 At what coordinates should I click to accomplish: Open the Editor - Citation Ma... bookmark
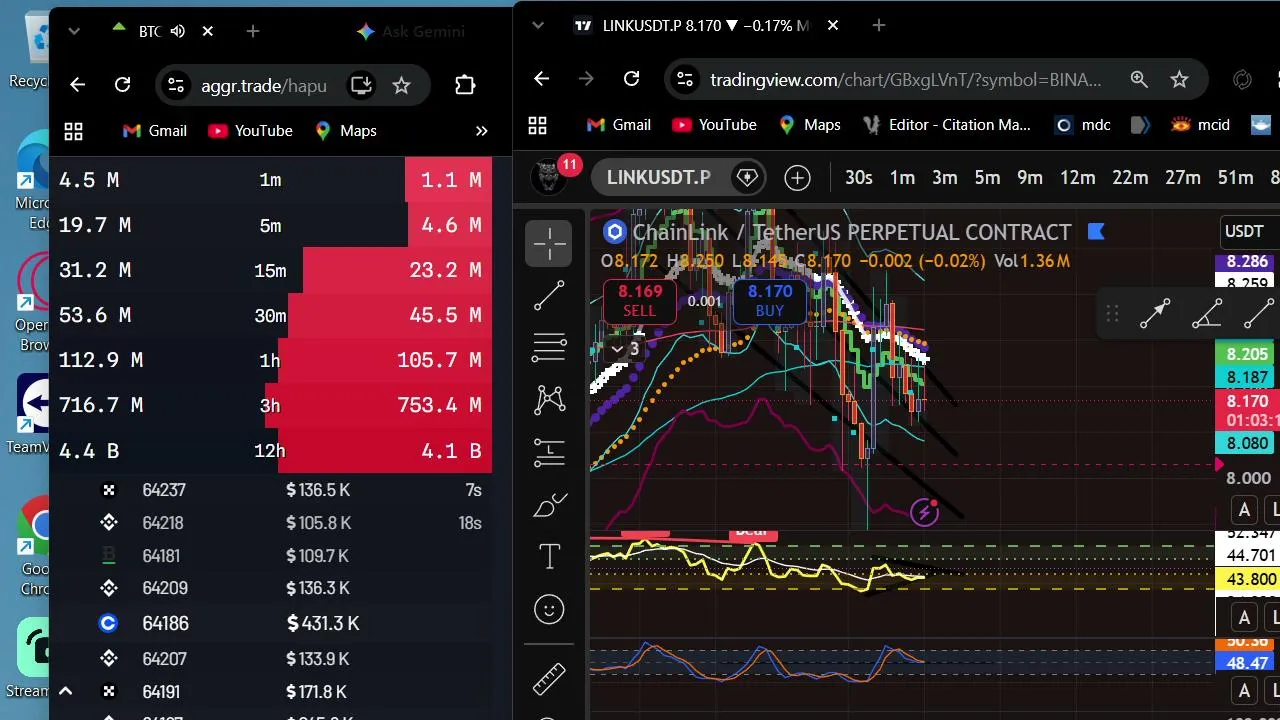(947, 125)
